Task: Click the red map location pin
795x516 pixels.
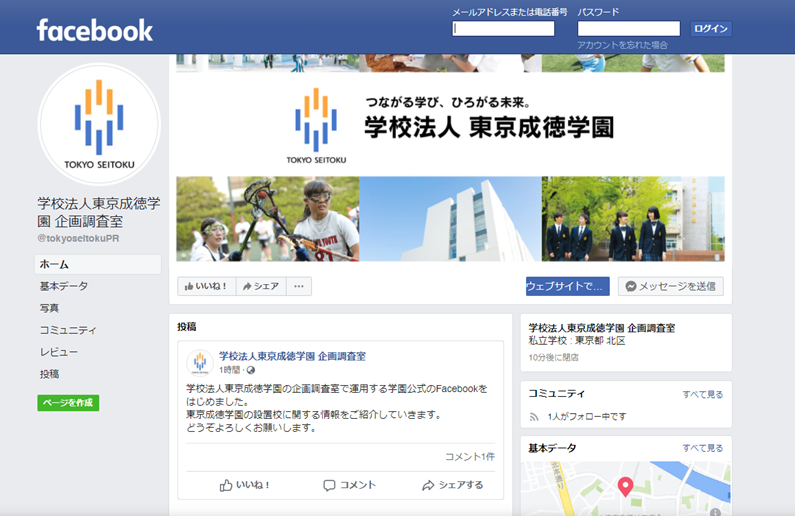Action: 625,486
